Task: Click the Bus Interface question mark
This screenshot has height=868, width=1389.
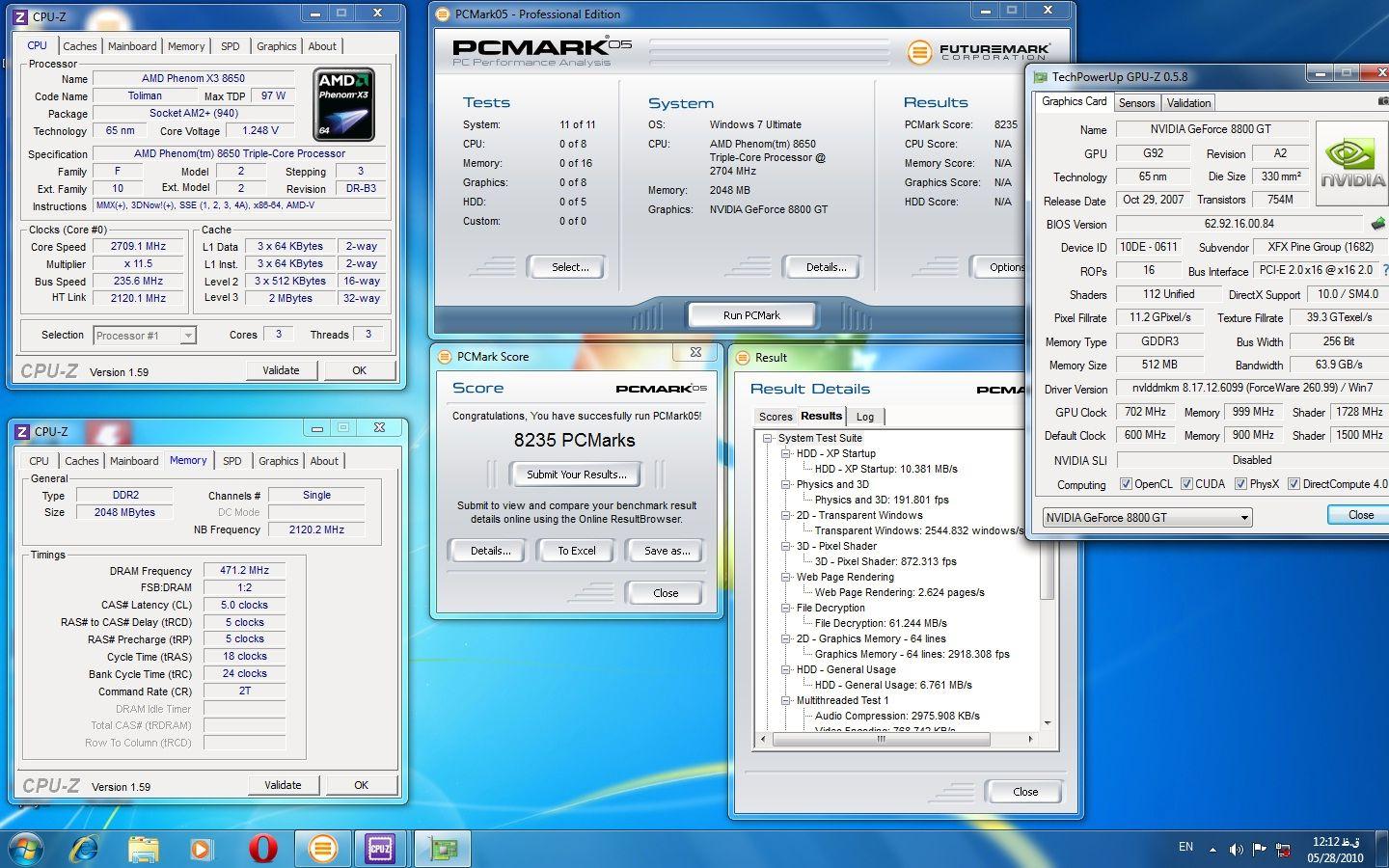Action: [x=1385, y=271]
